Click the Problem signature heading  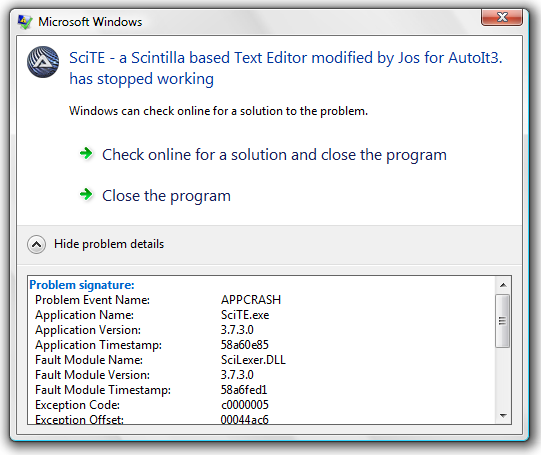click(x=82, y=285)
